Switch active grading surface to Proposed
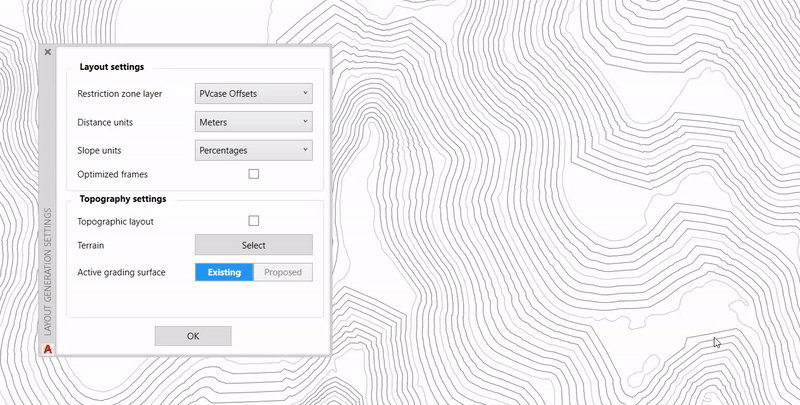Image resolution: width=800 pixels, height=405 pixels. (x=283, y=272)
